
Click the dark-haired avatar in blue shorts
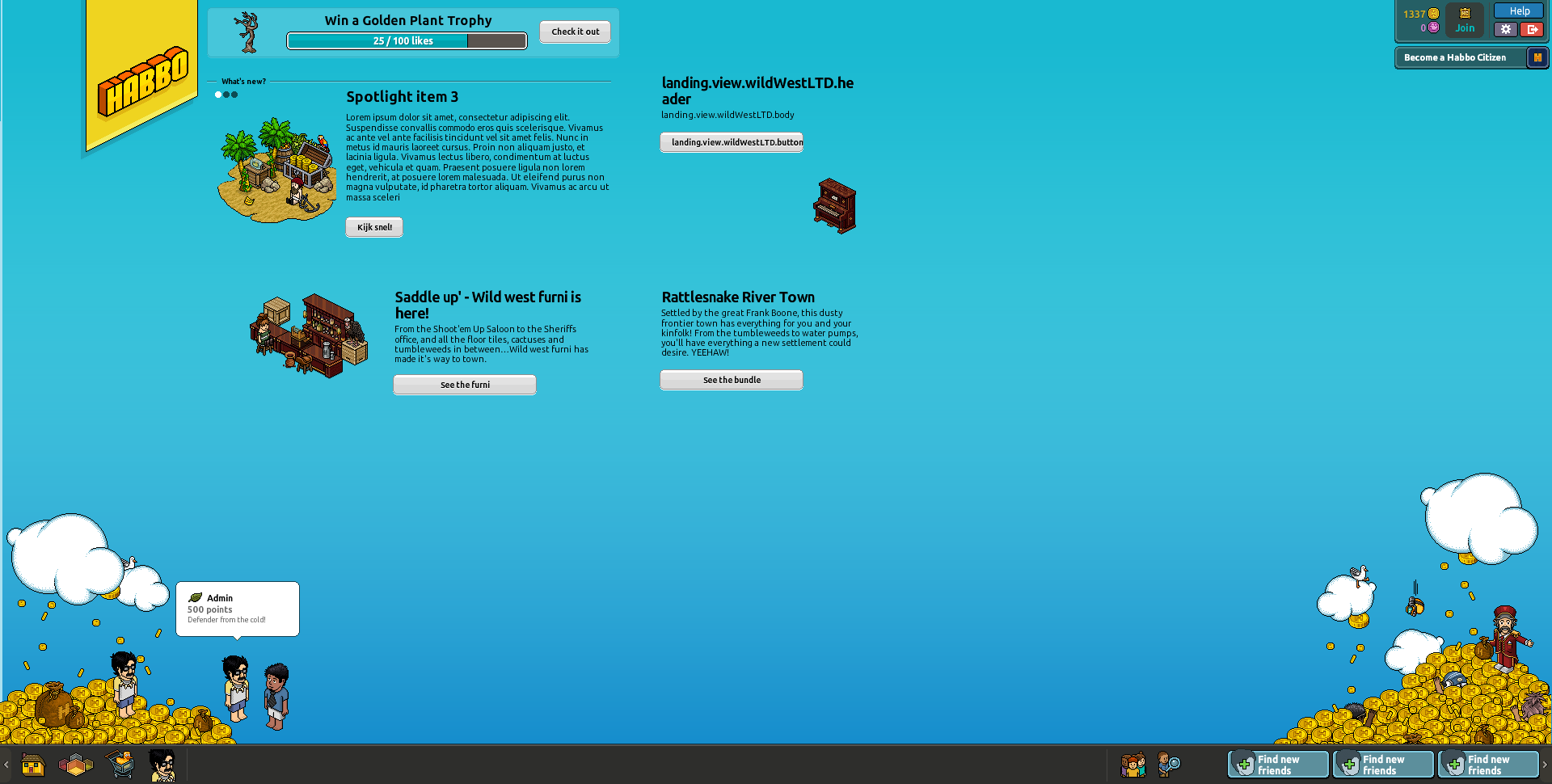click(276, 697)
